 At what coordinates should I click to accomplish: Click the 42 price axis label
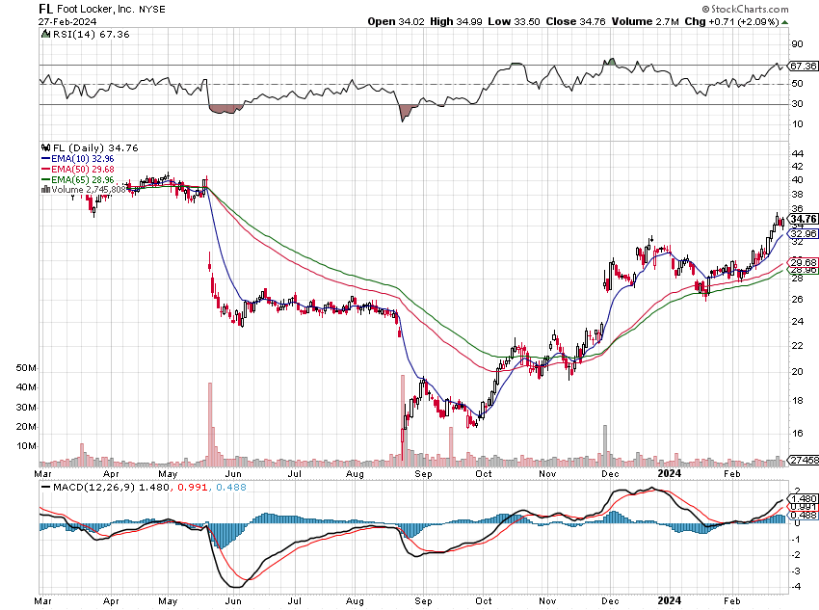797,167
